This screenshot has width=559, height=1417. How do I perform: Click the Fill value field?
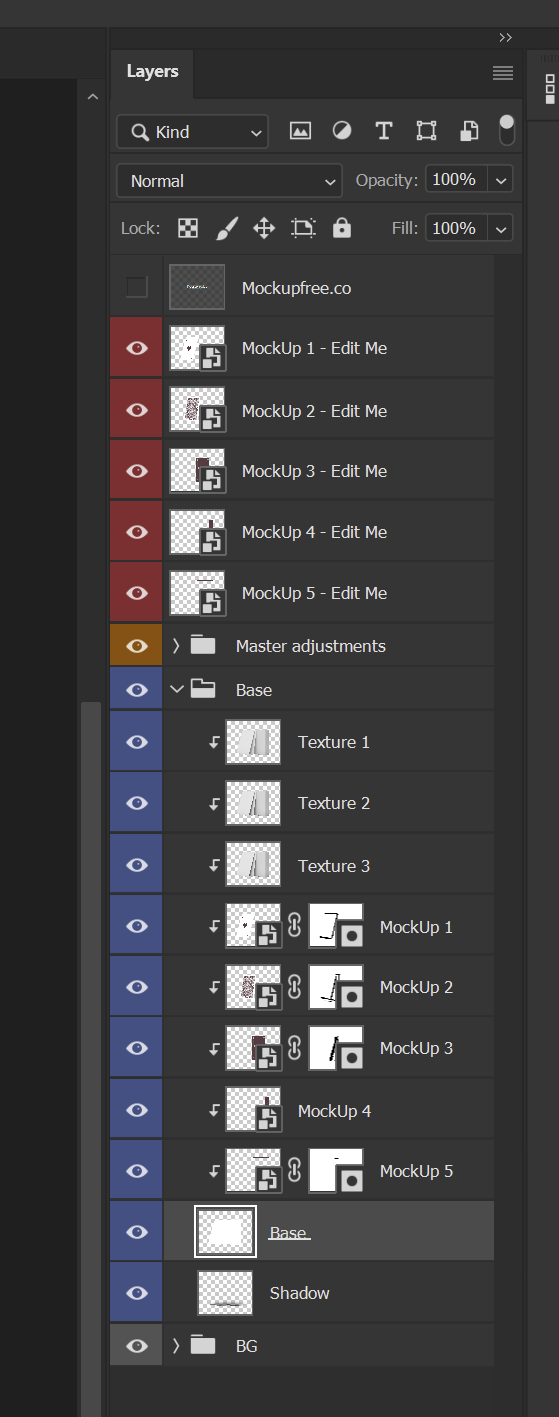(457, 228)
